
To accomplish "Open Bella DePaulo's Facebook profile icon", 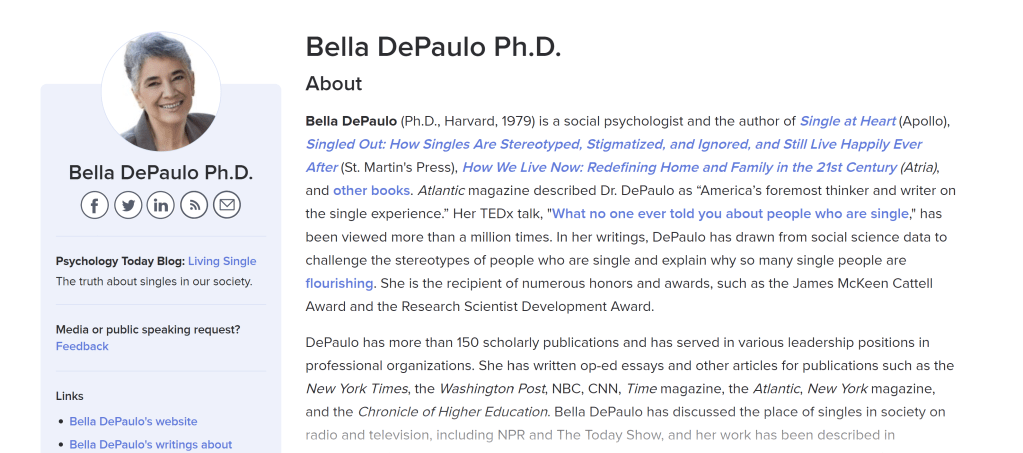I will click(x=95, y=205).
